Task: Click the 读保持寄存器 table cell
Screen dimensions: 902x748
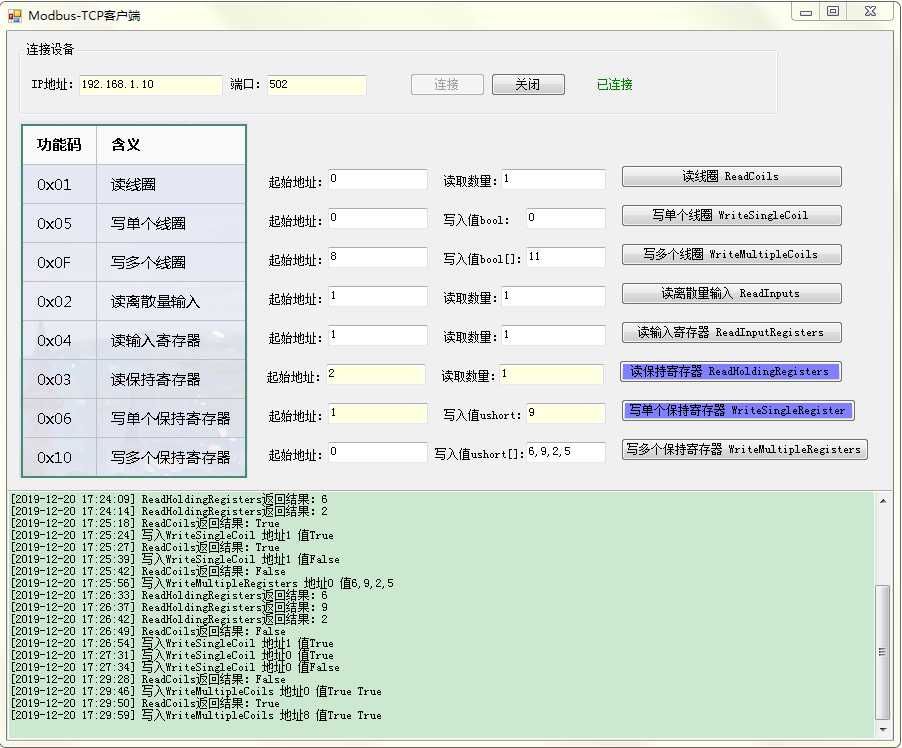Action: point(171,379)
